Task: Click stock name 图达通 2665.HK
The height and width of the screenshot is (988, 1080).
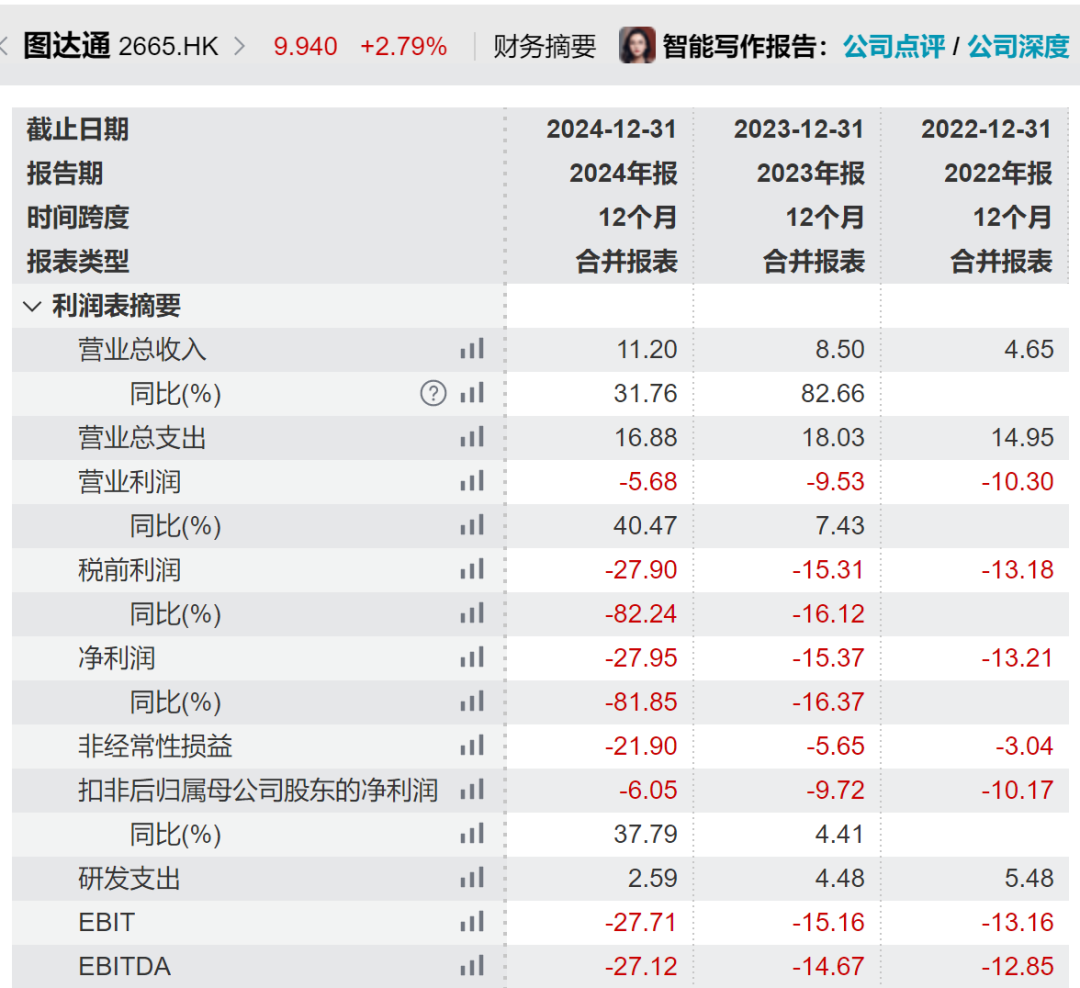Action: coord(121,46)
